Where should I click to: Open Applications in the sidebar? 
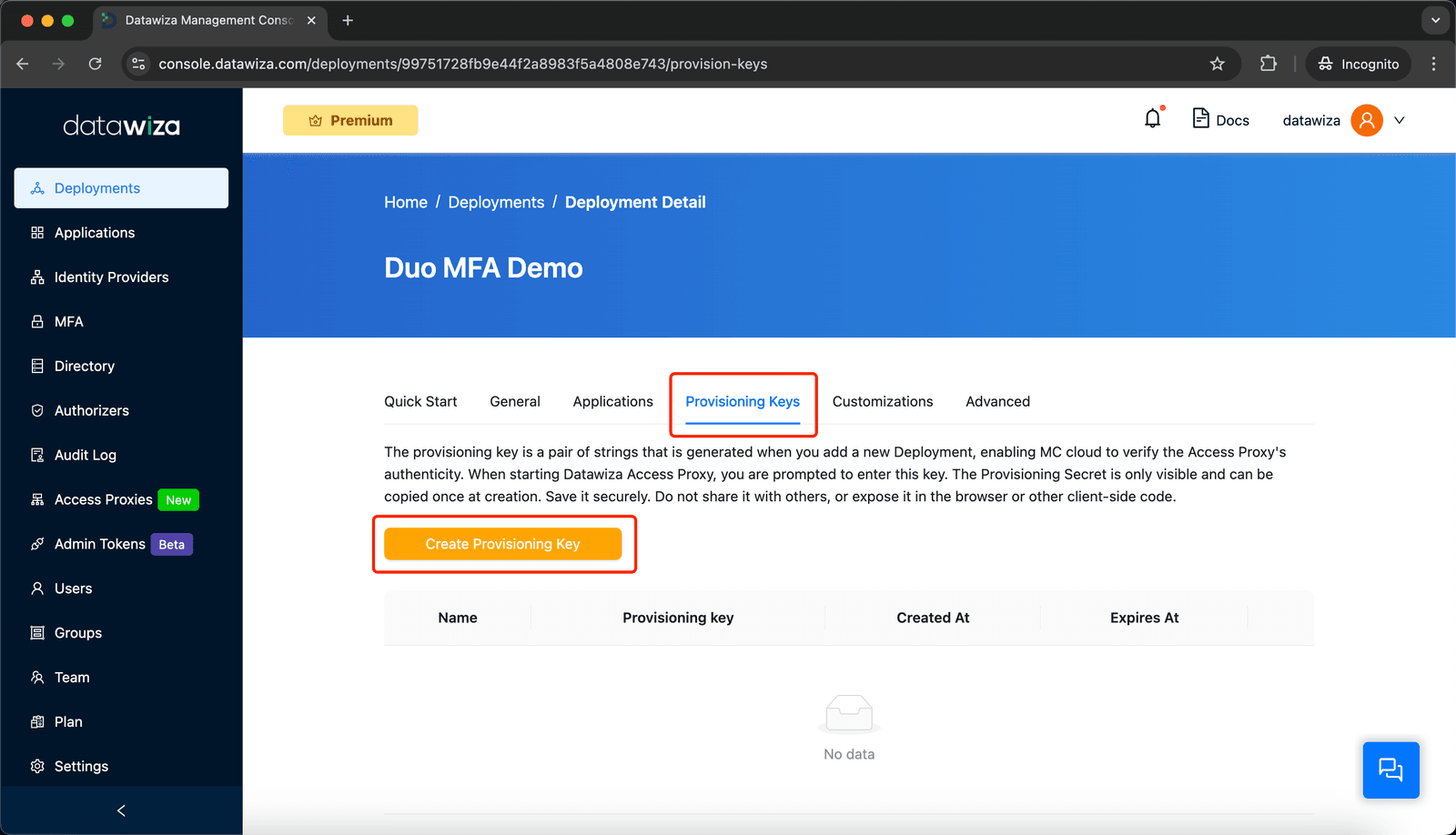pos(121,233)
